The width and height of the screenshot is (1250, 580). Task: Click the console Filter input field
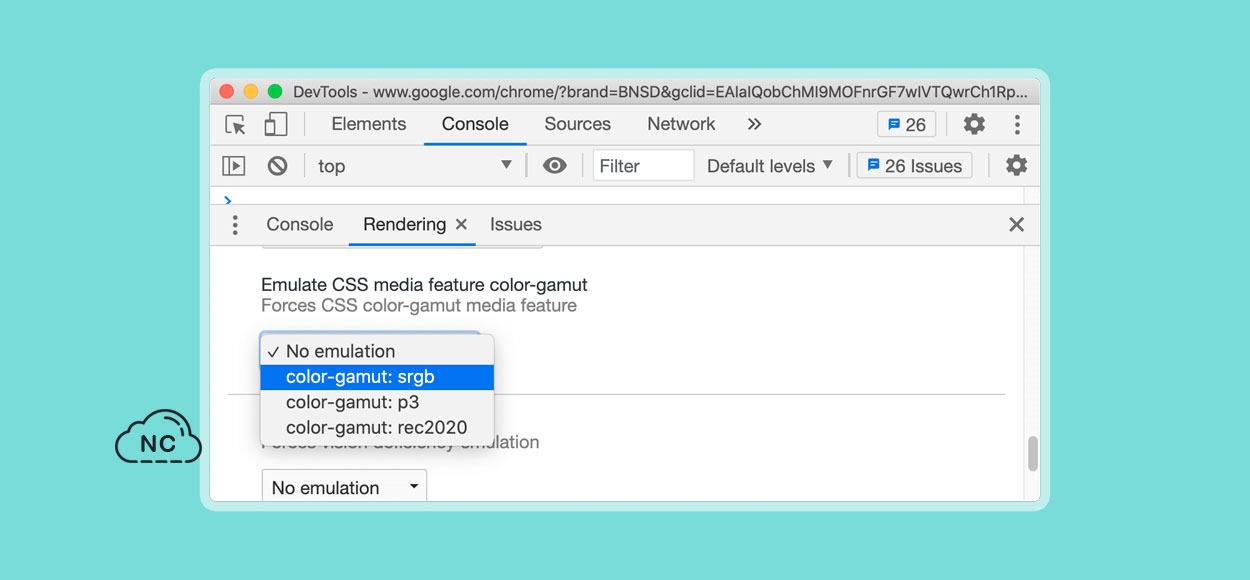pyautogui.click(x=643, y=166)
